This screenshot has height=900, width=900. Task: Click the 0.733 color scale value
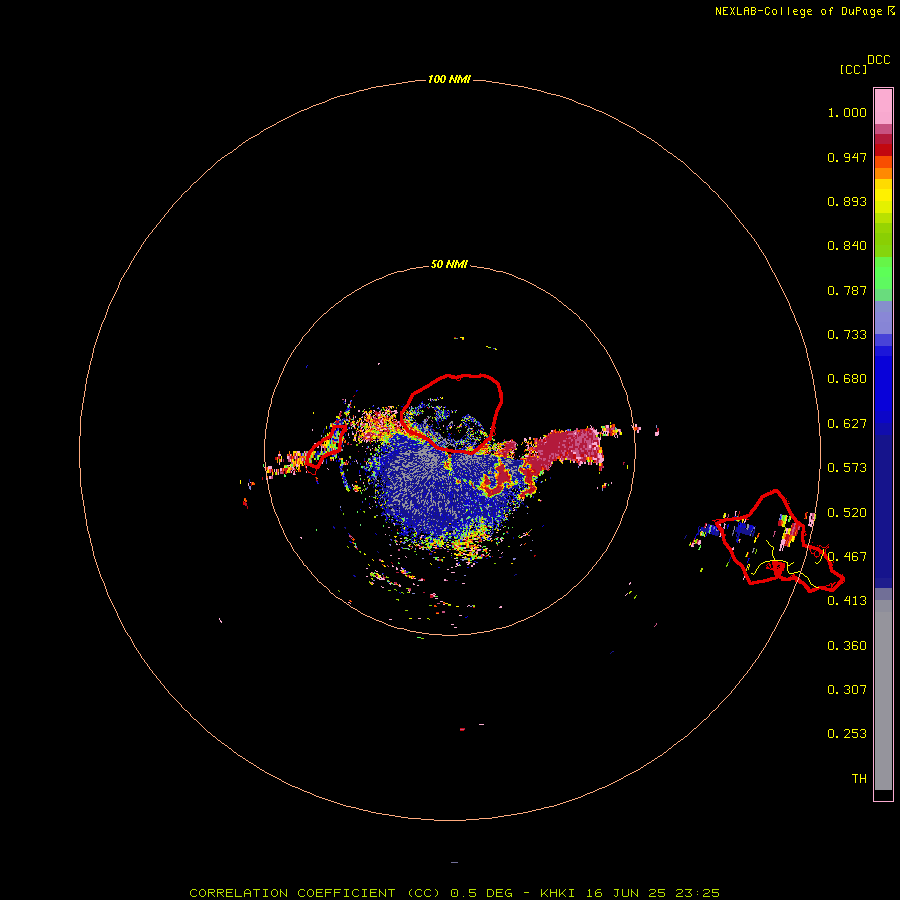[847, 335]
